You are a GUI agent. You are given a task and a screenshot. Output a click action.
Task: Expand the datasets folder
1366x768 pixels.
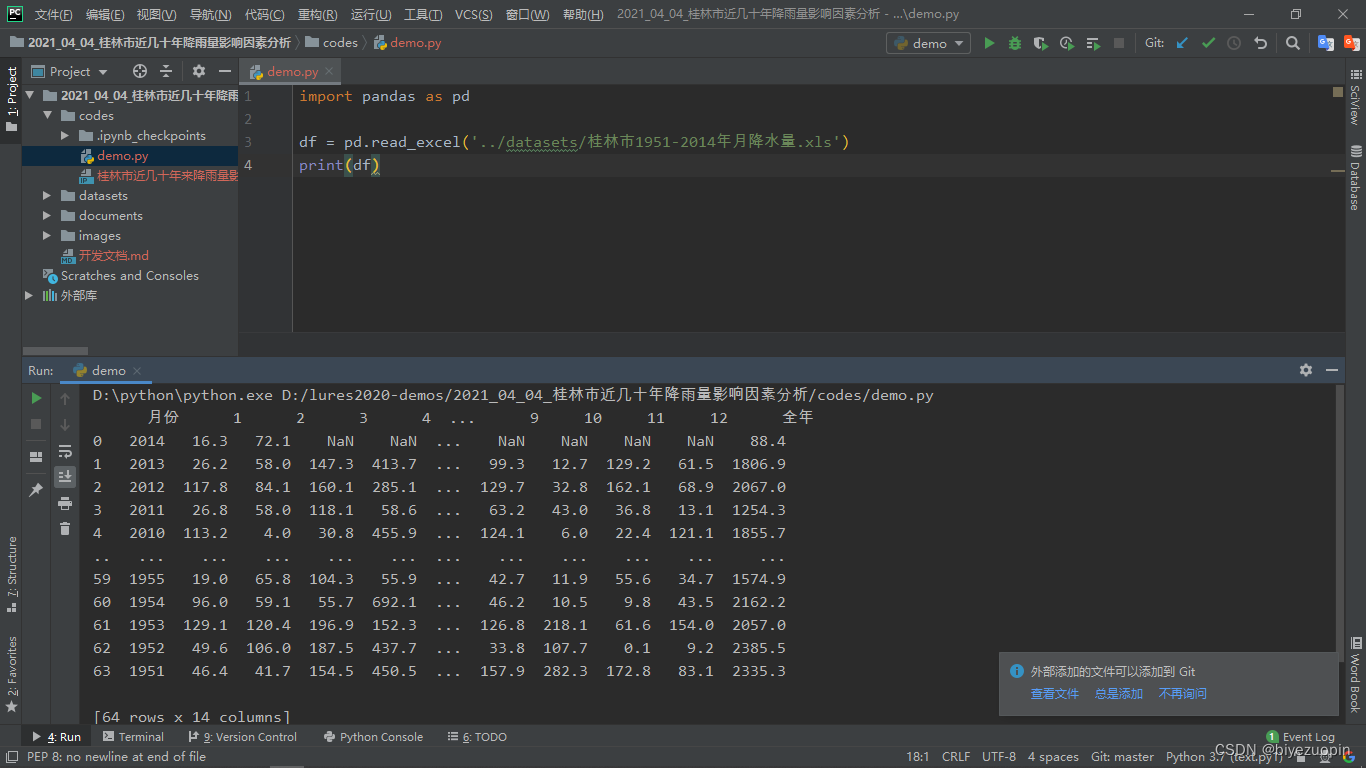tap(47, 196)
